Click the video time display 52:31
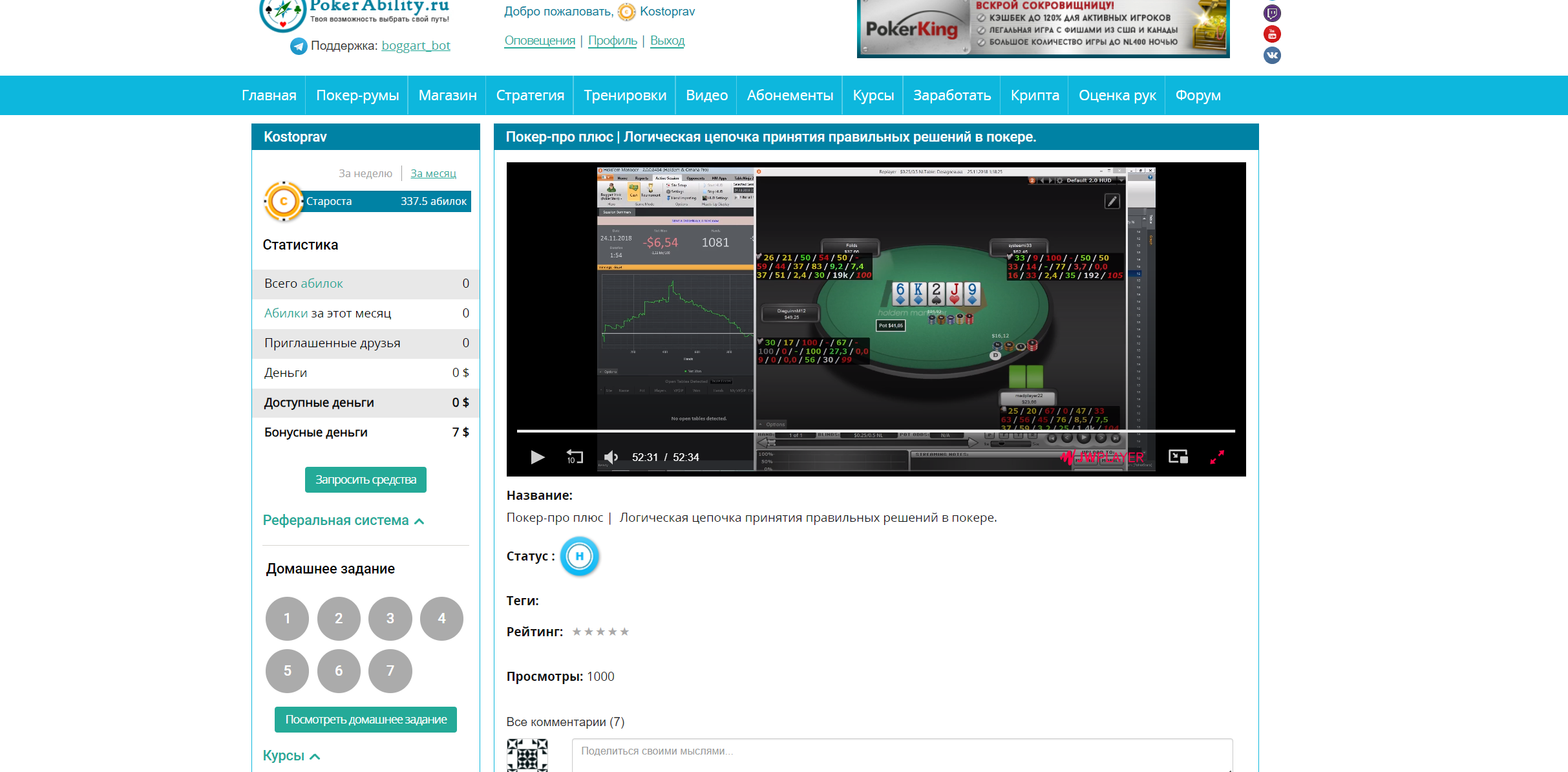This screenshot has height=772, width=1568. 645,457
